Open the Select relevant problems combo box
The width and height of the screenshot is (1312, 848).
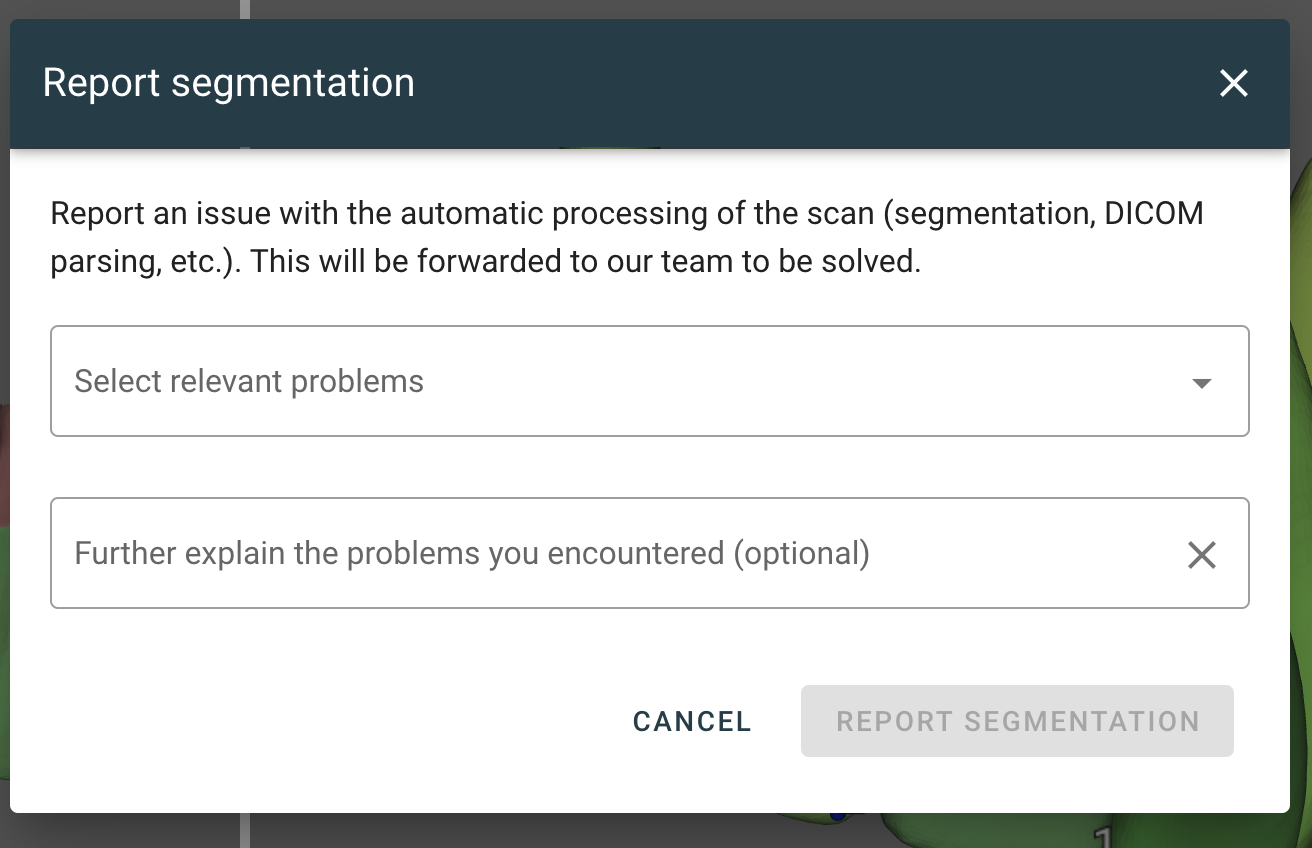(x=650, y=381)
